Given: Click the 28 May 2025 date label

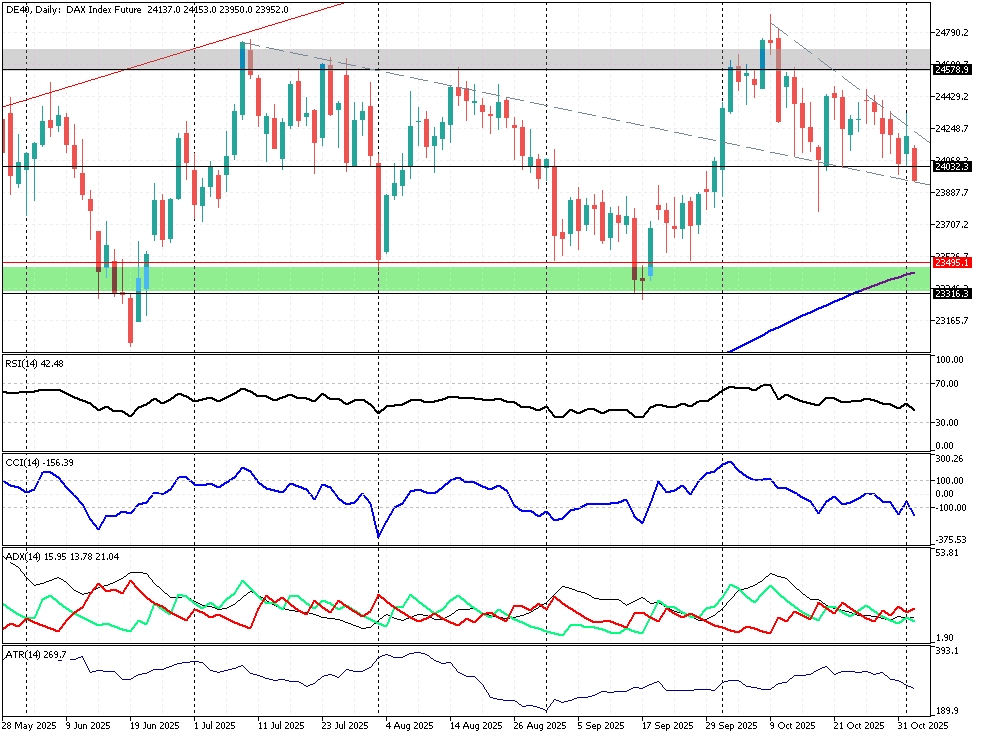Looking at the screenshot, I should [27, 725].
